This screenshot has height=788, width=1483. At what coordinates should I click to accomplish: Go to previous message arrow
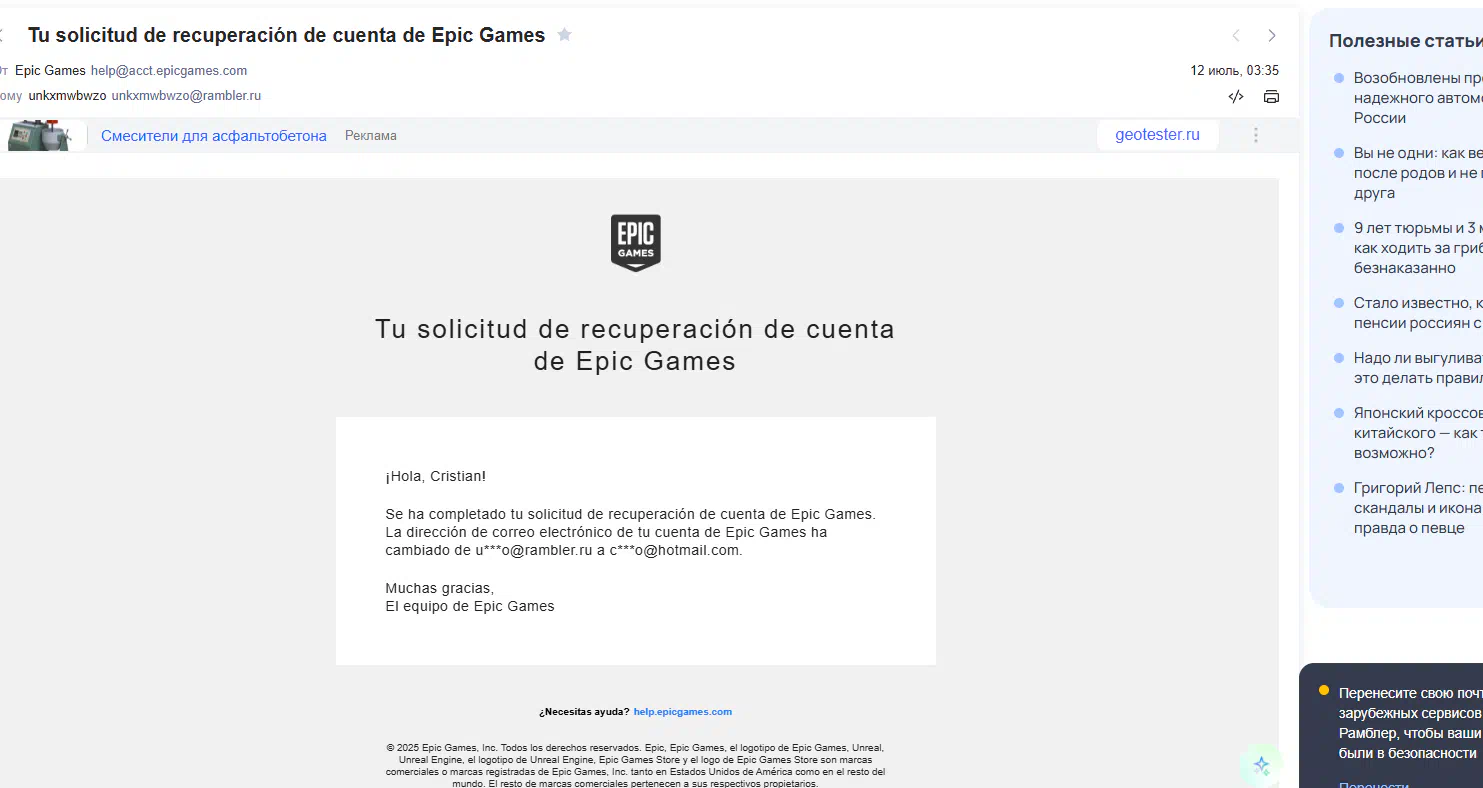click(x=1236, y=35)
